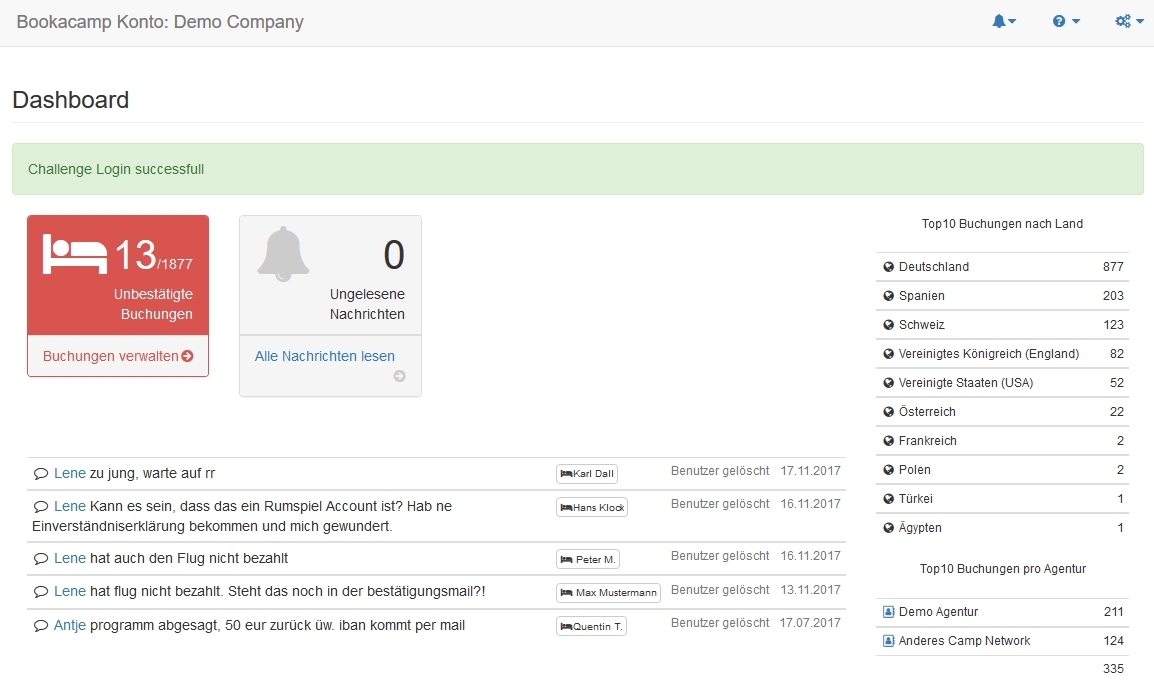Screen dimensions: 1154x688
Task: Click the large grey bell icon
Action: coord(283,253)
